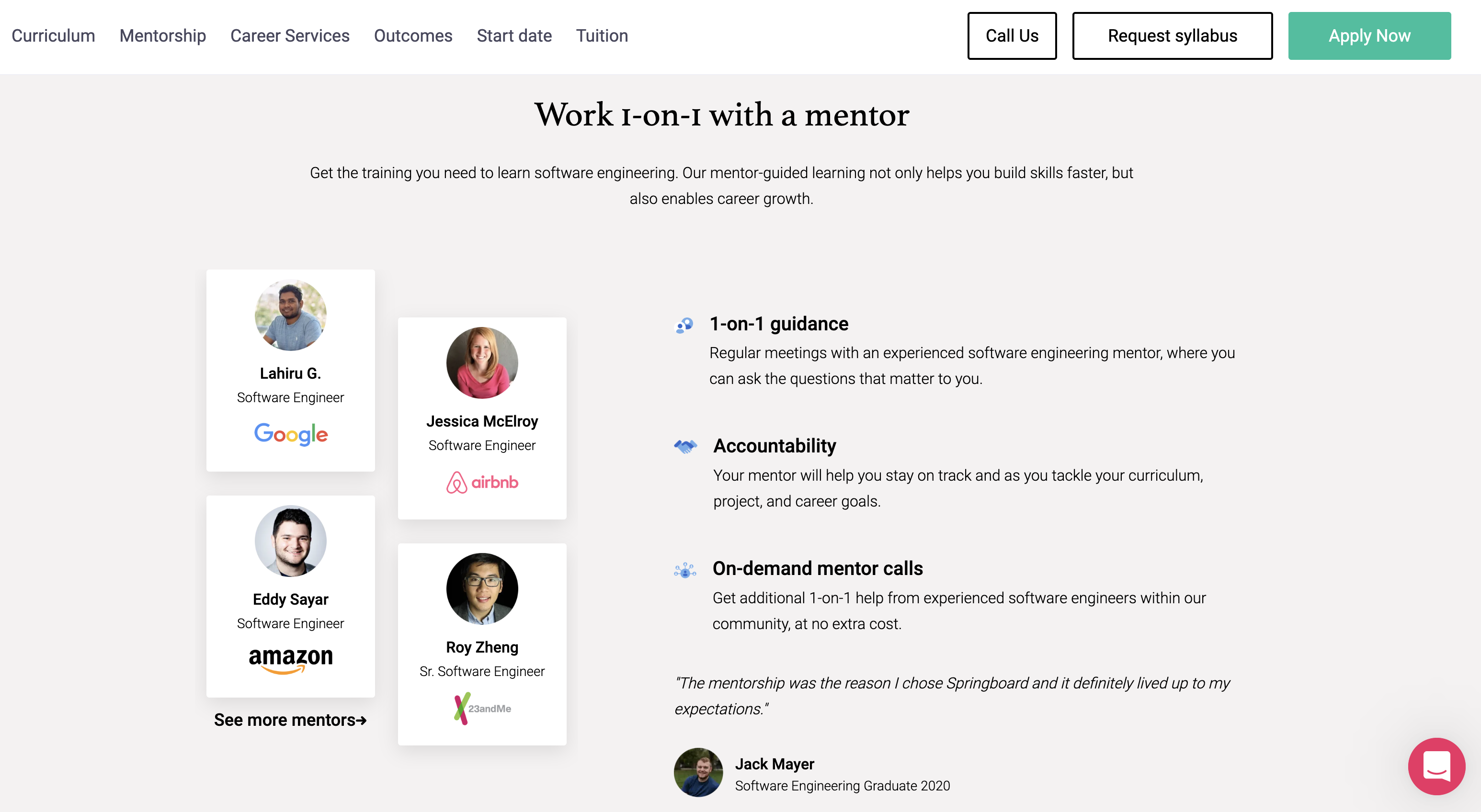1481x812 pixels.
Task: Click the Google logo on Lahiru's card
Action: (291, 434)
